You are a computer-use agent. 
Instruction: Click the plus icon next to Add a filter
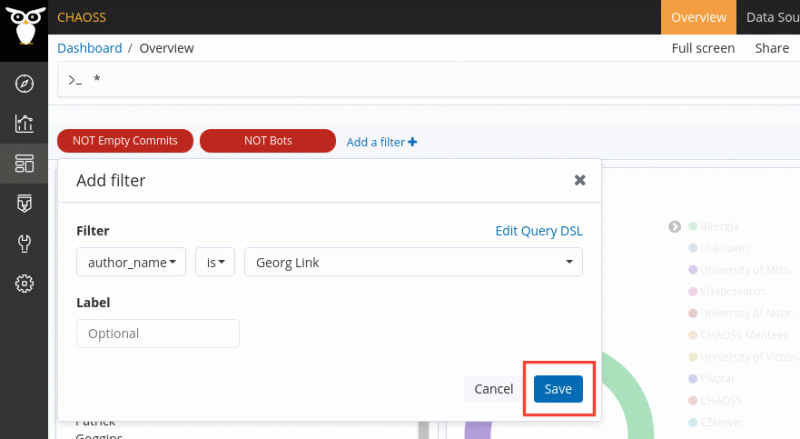tap(412, 142)
